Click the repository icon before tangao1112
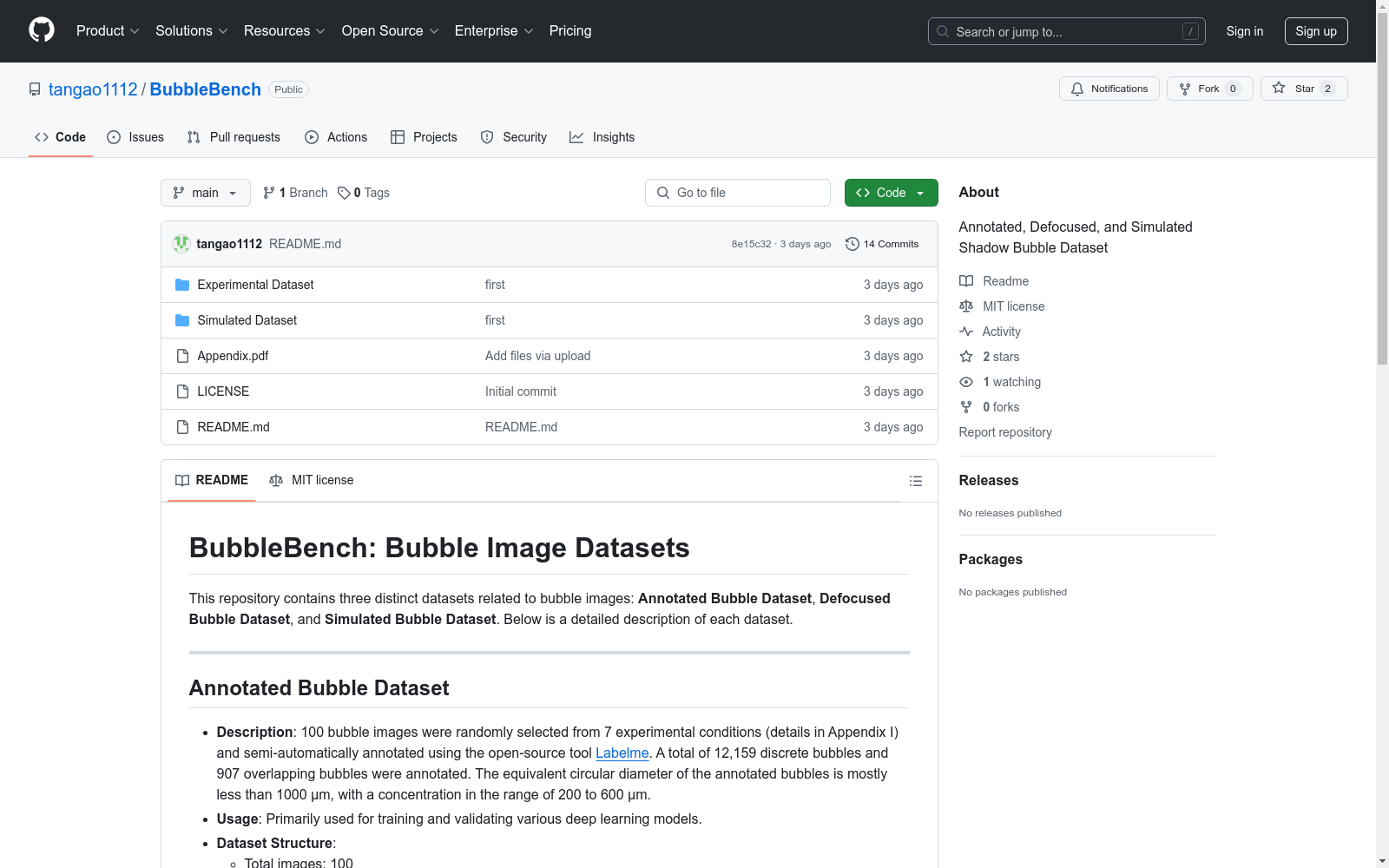The width and height of the screenshot is (1389, 868). click(35, 89)
